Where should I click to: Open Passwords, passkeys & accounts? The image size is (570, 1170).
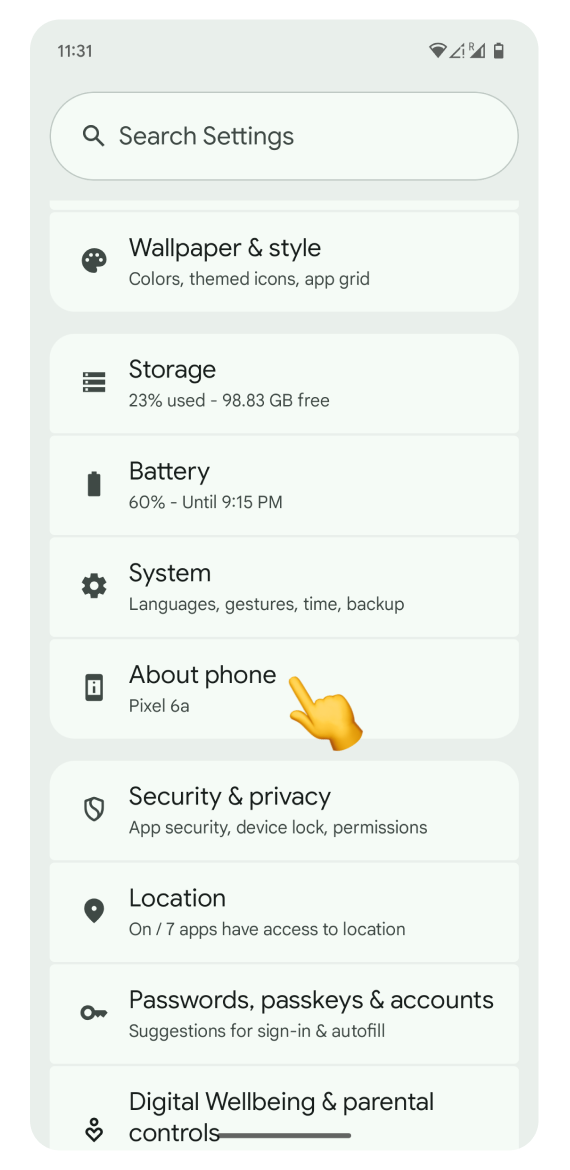click(x=284, y=1013)
